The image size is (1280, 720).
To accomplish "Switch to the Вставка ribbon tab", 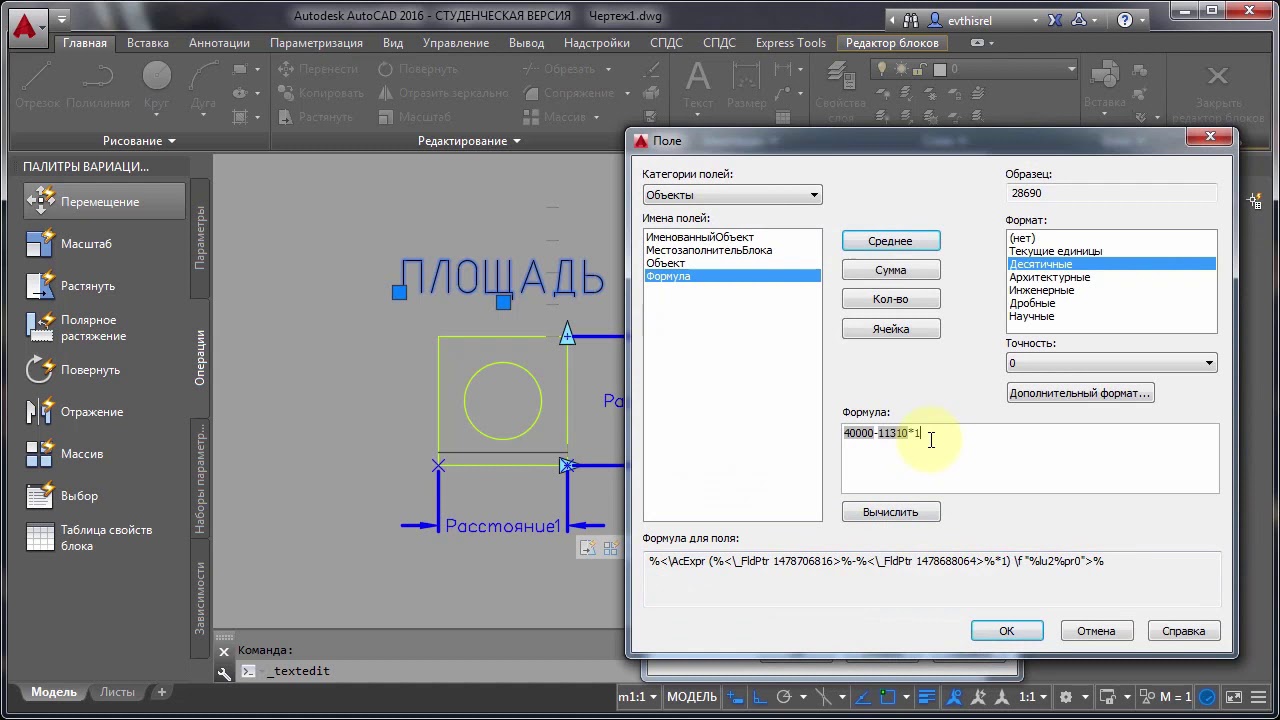I will 148,43.
